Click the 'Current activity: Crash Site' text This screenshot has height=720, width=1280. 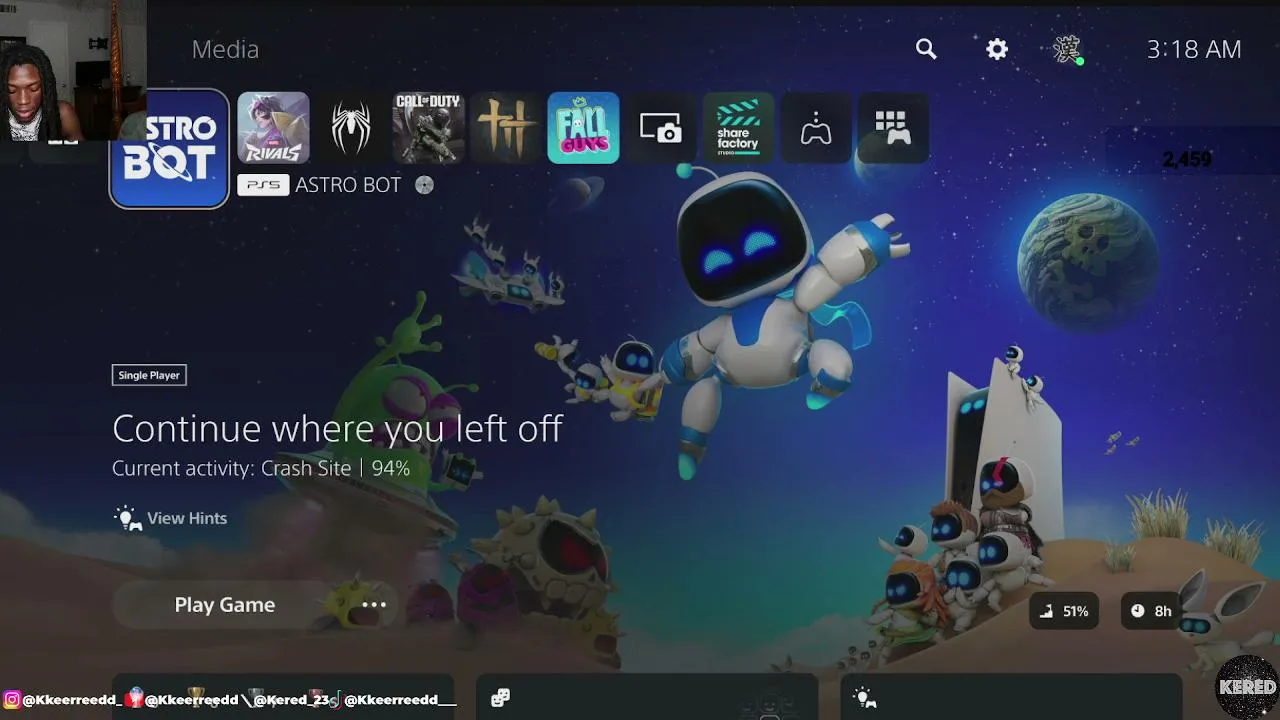(x=231, y=468)
